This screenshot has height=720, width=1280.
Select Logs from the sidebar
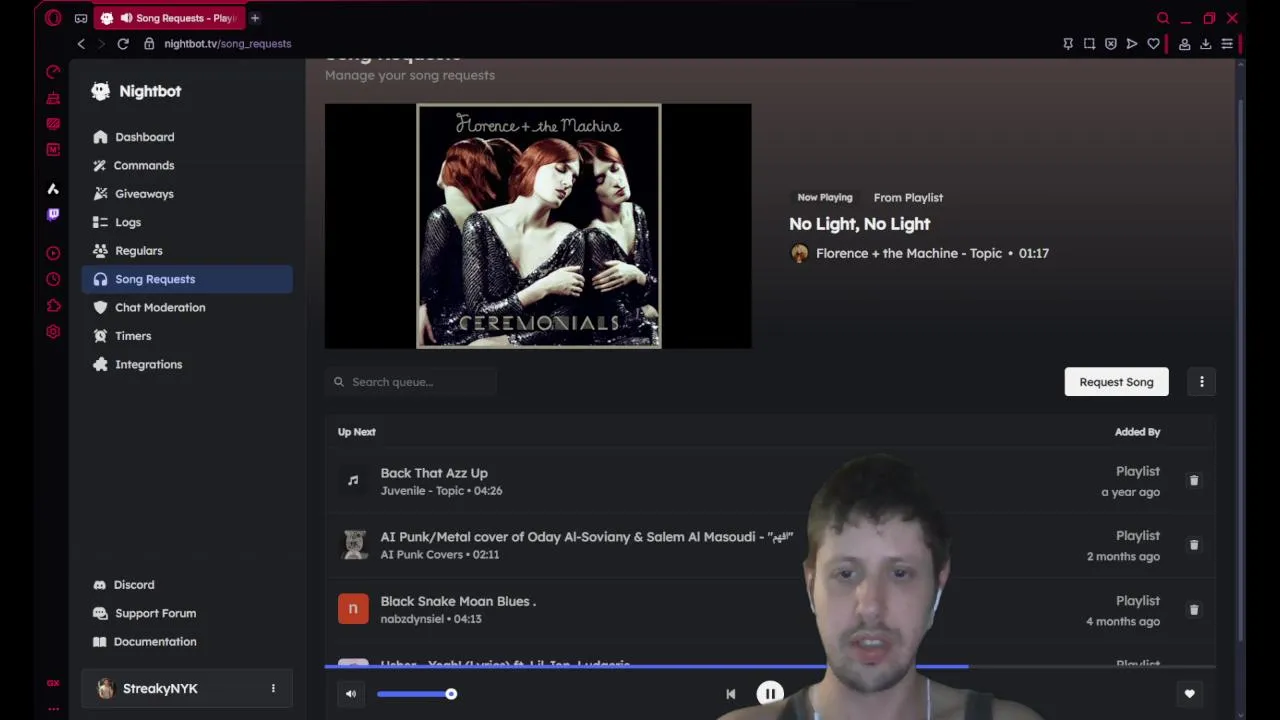click(187, 222)
